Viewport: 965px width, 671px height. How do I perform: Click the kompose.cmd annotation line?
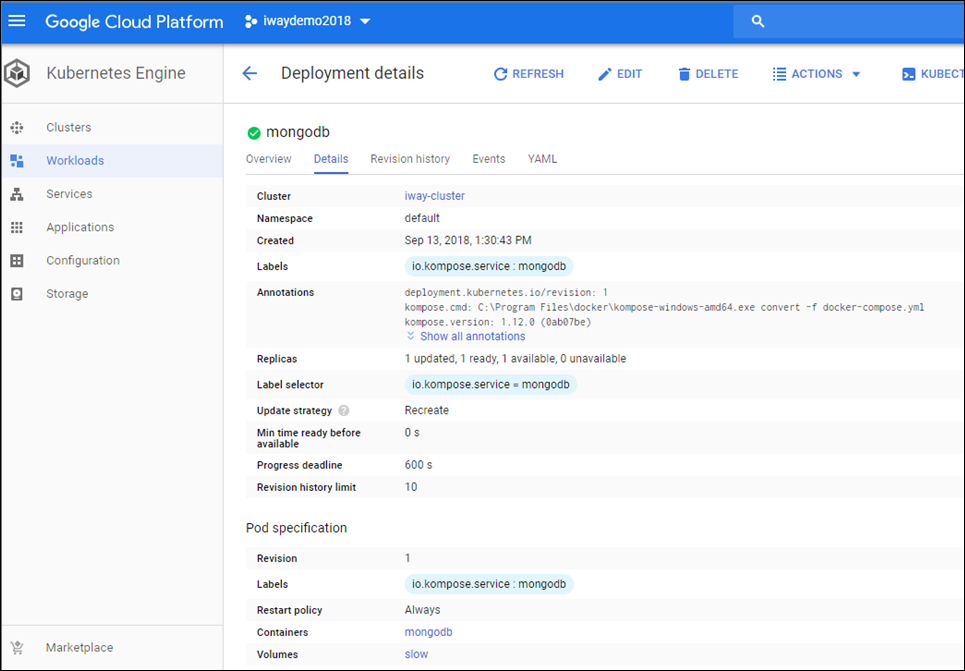[x=664, y=307]
